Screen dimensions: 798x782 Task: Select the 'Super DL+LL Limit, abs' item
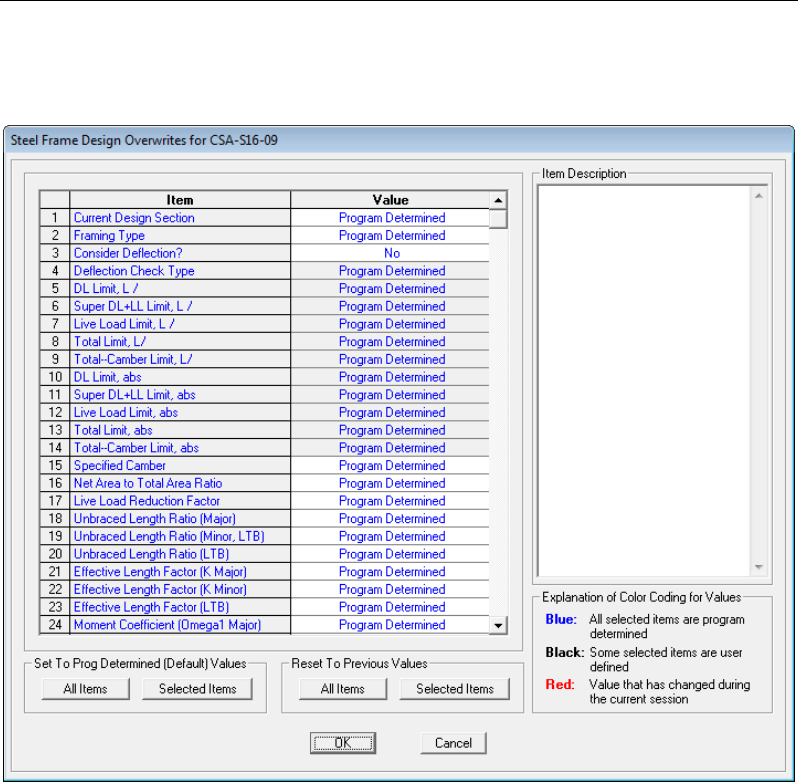pos(180,395)
